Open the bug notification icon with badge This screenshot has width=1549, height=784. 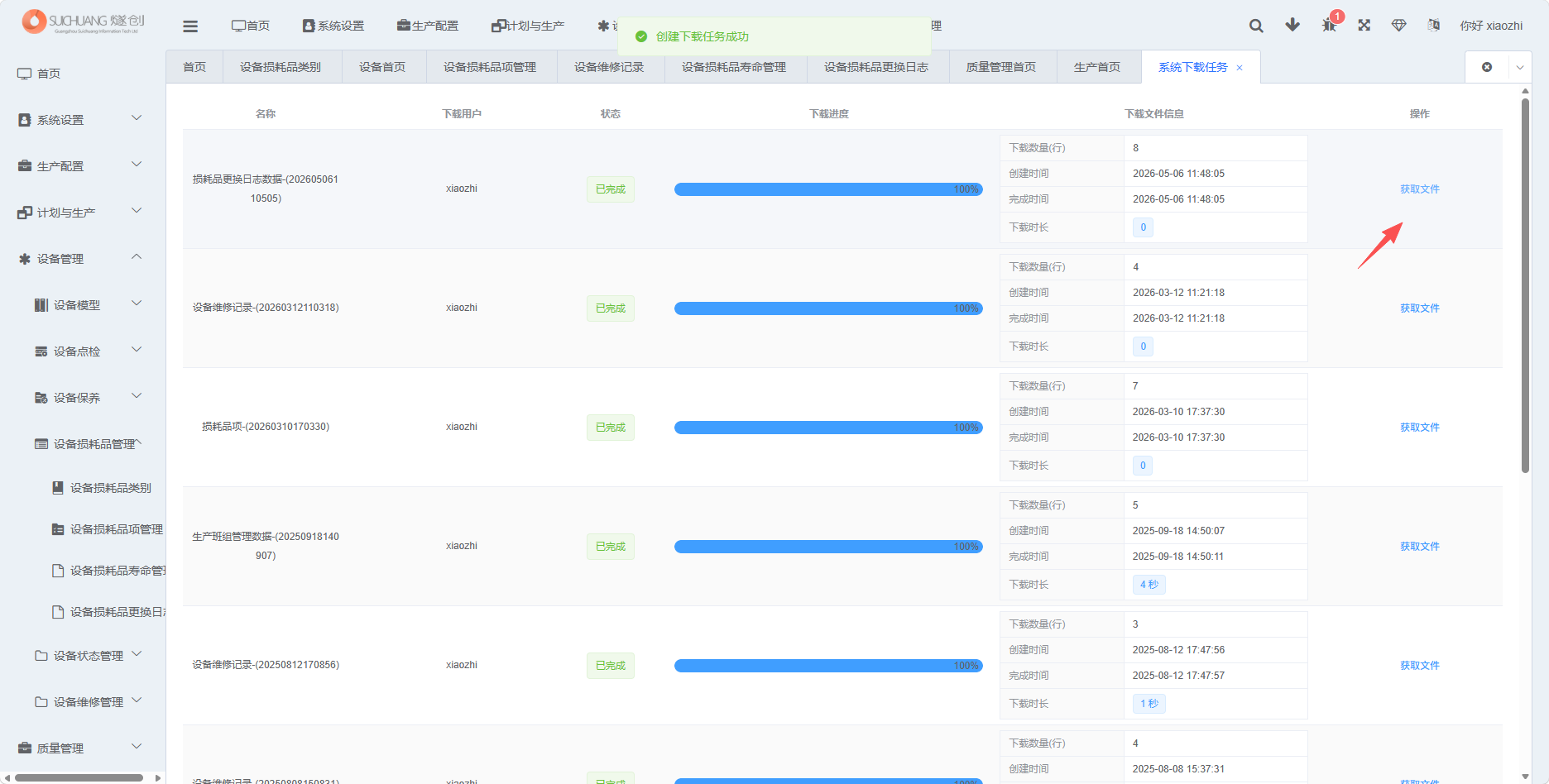[1329, 25]
